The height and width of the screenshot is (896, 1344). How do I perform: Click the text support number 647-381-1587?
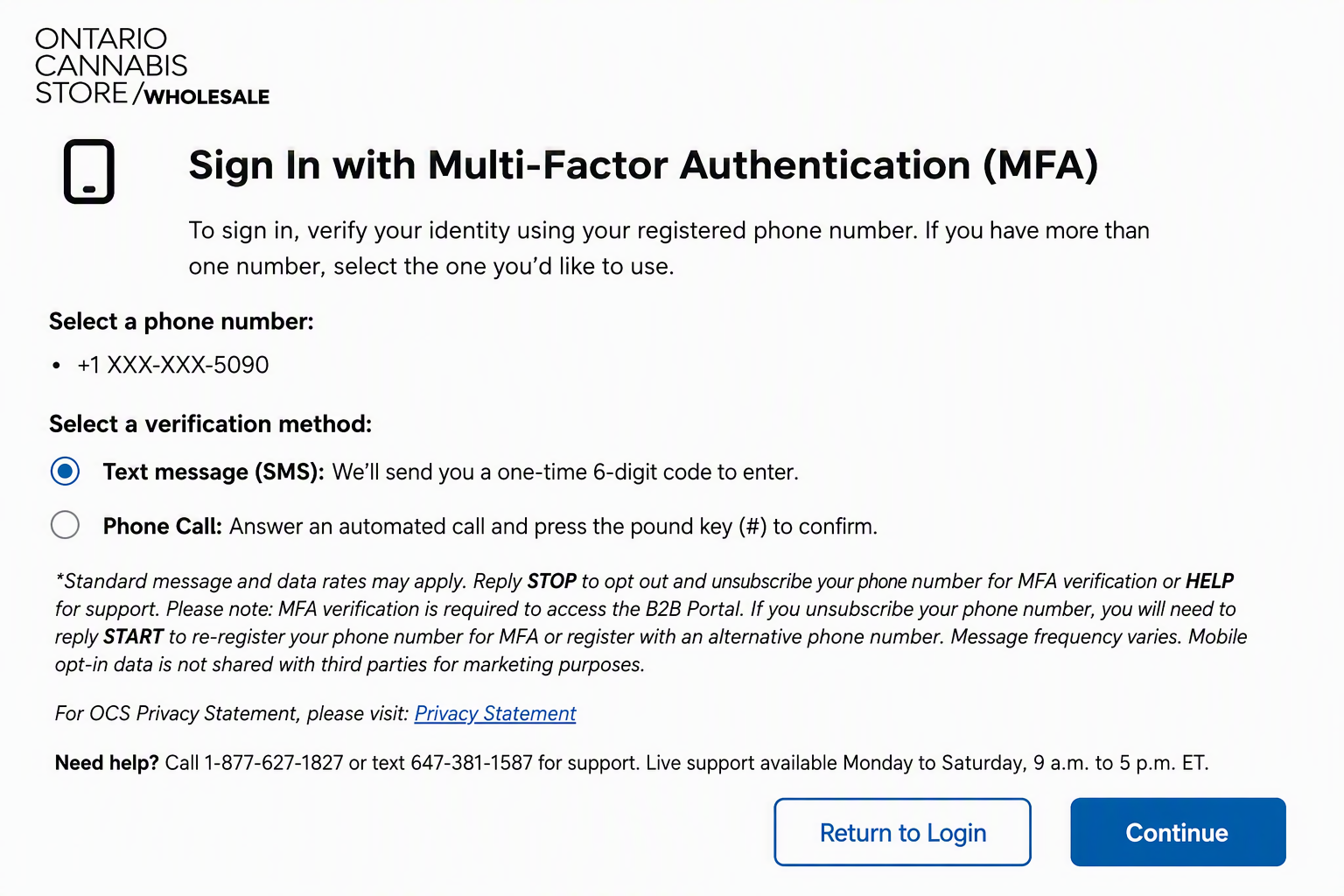point(472,763)
